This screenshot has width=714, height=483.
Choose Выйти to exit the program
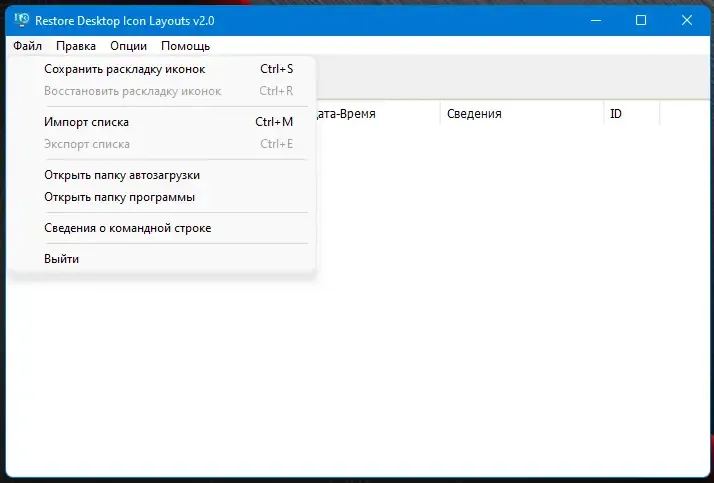162,259
